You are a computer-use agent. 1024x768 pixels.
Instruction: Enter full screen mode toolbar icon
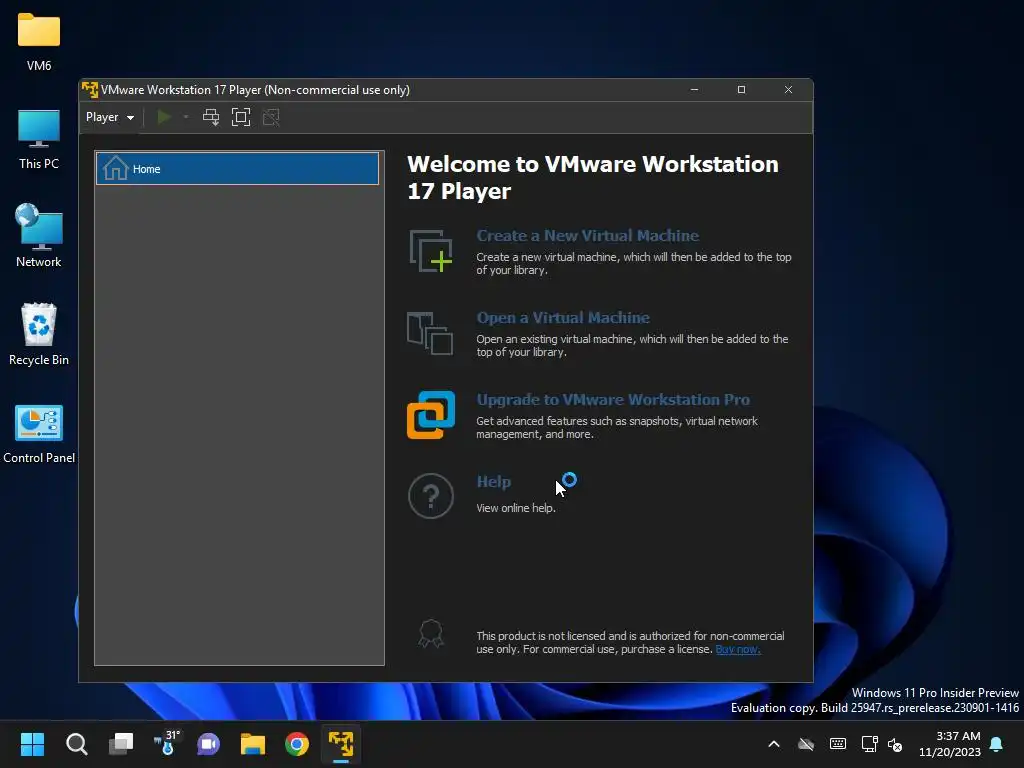pos(241,118)
